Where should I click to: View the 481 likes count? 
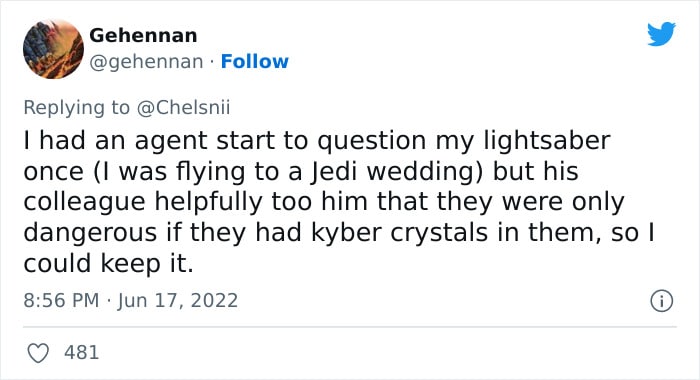81,352
